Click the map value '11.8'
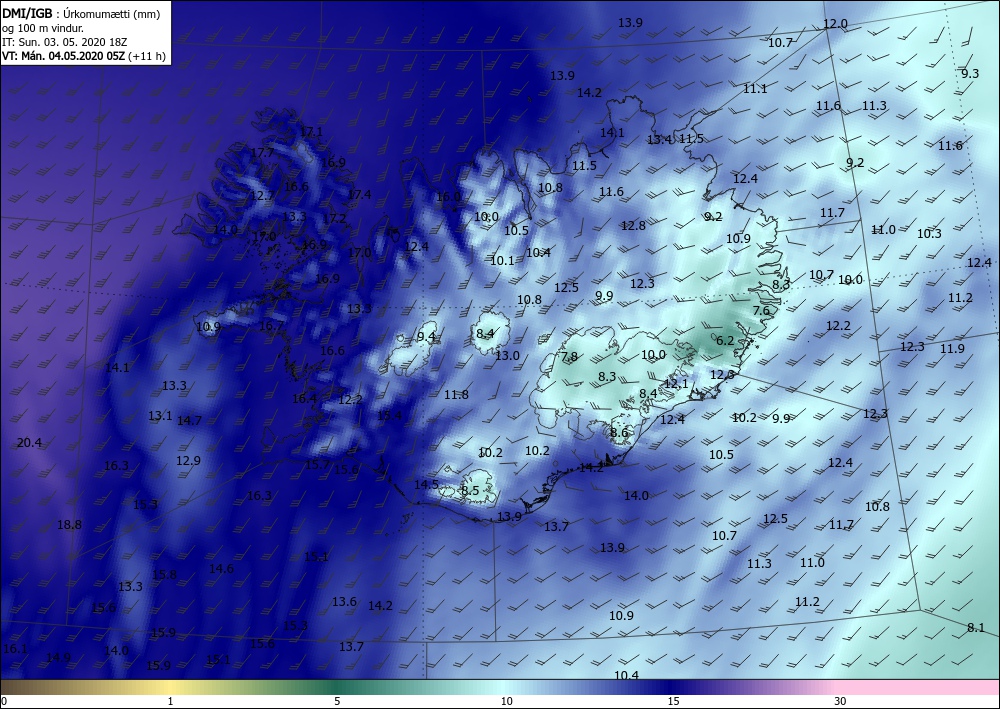This screenshot has height=709, width=1000. coord(457,395)
